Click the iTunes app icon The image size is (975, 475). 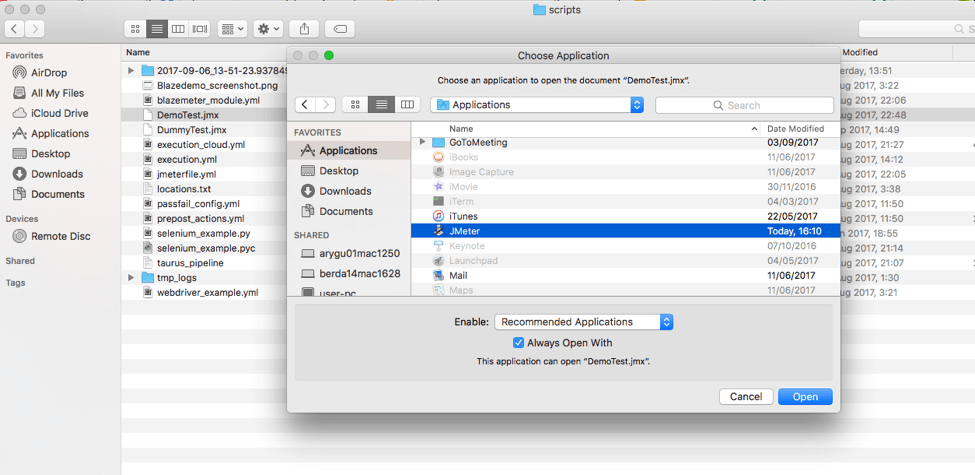pos(439,216)
